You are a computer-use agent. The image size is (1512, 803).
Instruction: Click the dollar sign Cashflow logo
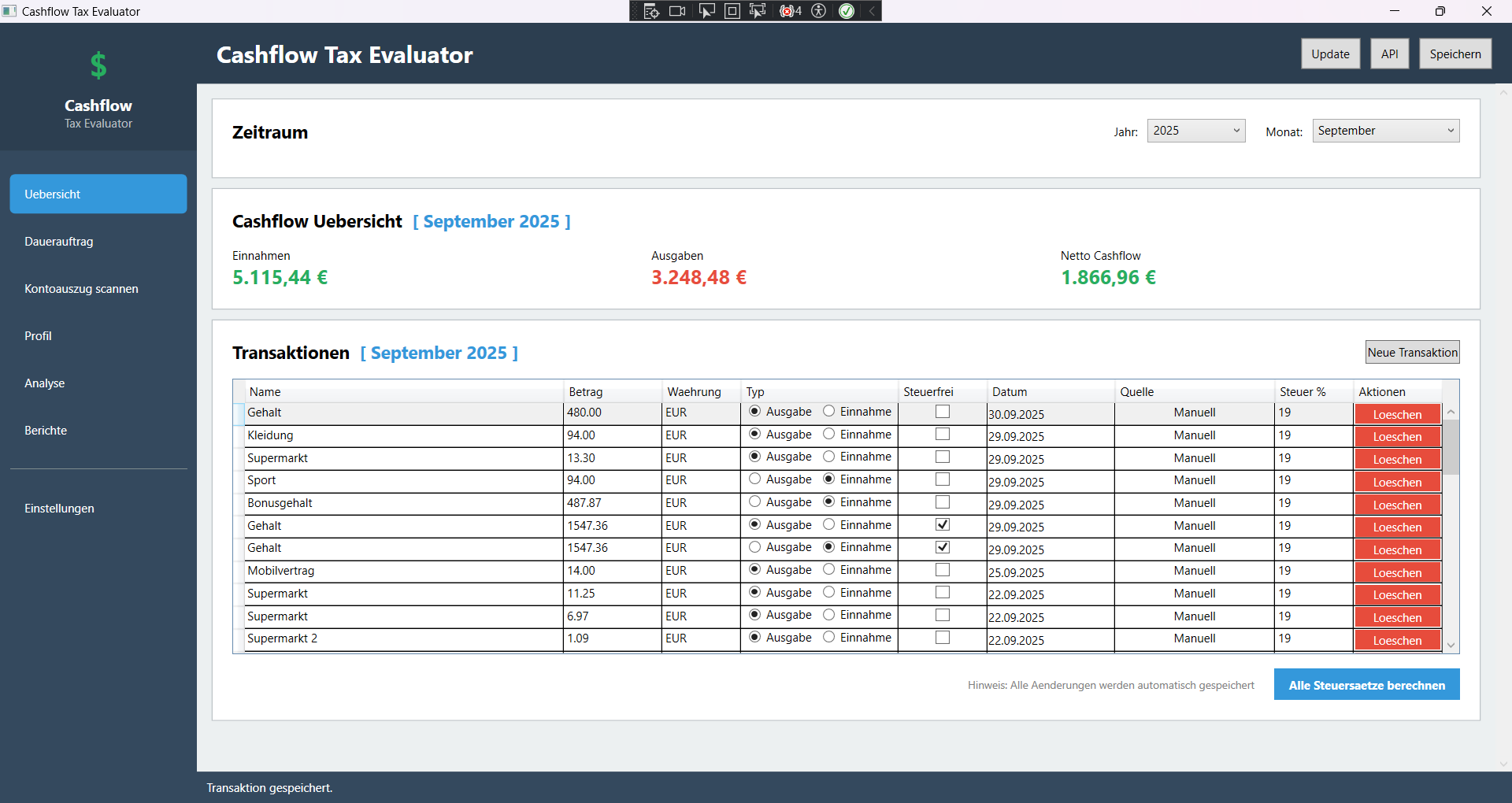click(98, 65)
